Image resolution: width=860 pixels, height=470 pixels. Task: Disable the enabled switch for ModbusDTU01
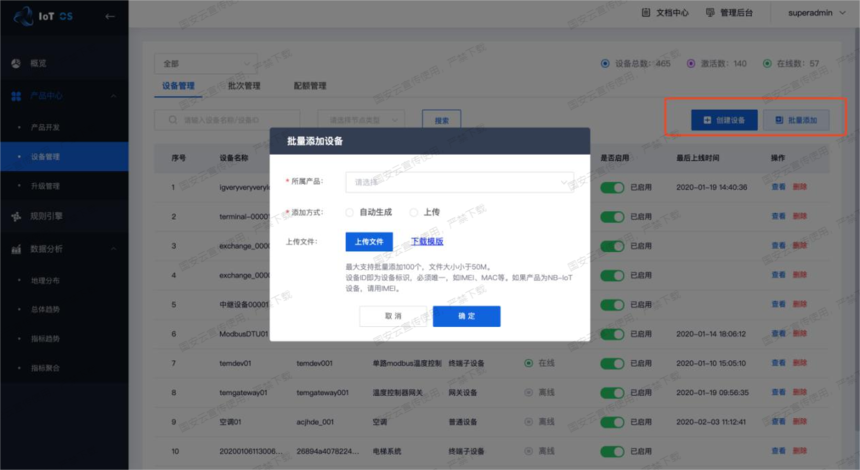point(612,334)
